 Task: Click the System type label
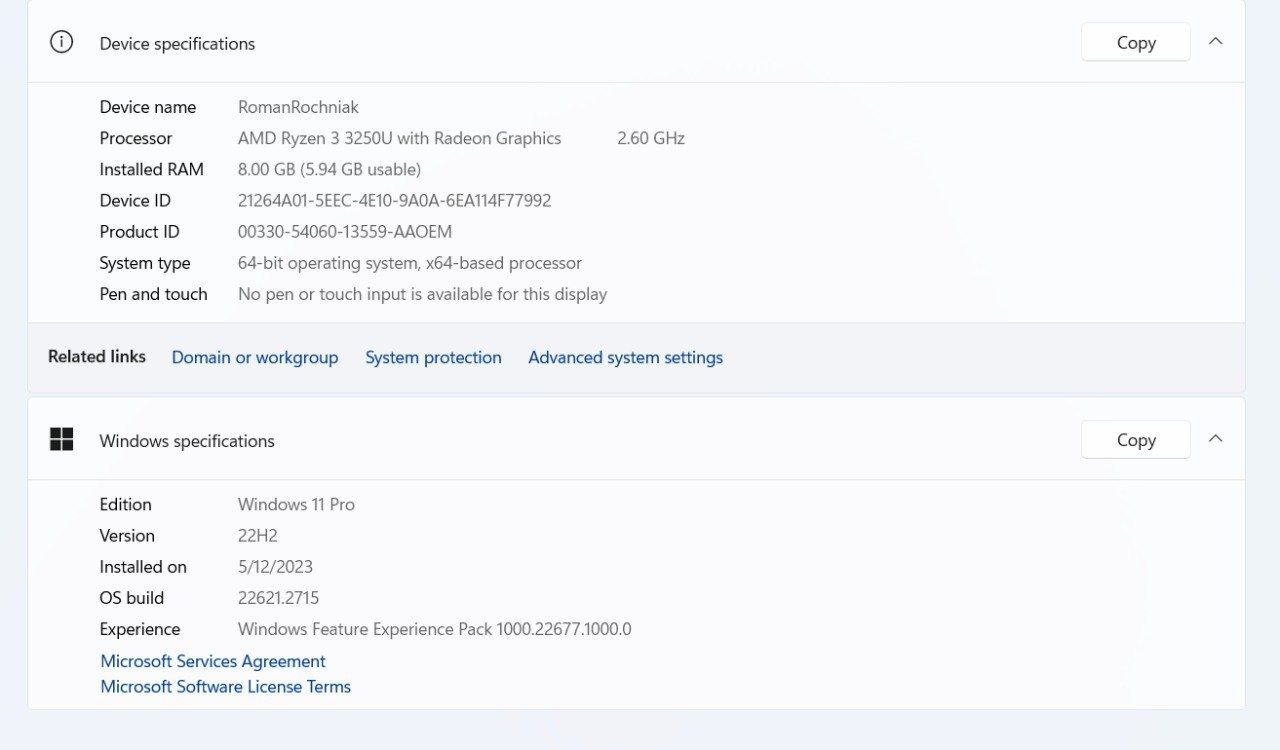coord(145,263)
